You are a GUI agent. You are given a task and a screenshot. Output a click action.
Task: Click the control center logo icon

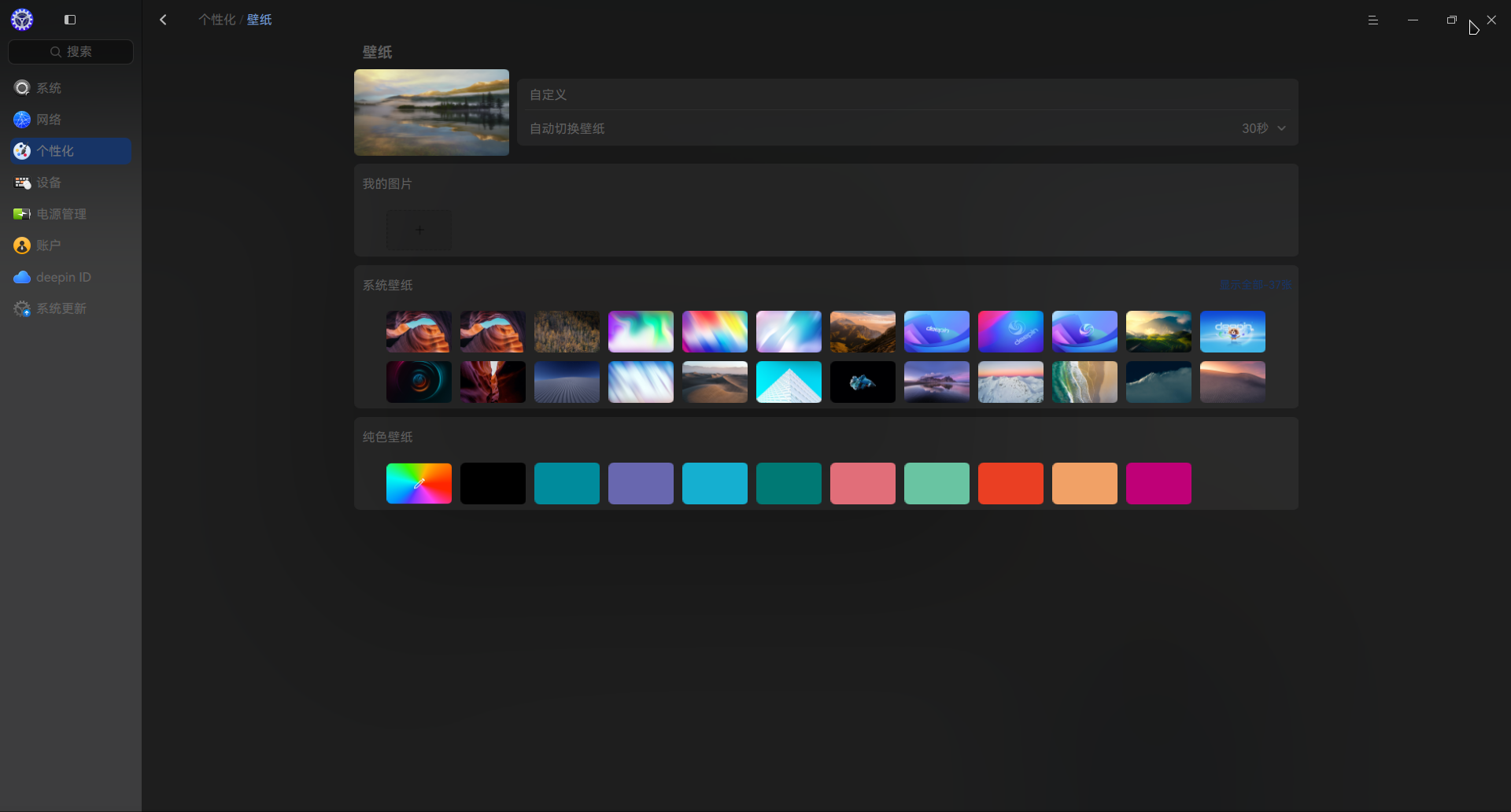point(22,20)
